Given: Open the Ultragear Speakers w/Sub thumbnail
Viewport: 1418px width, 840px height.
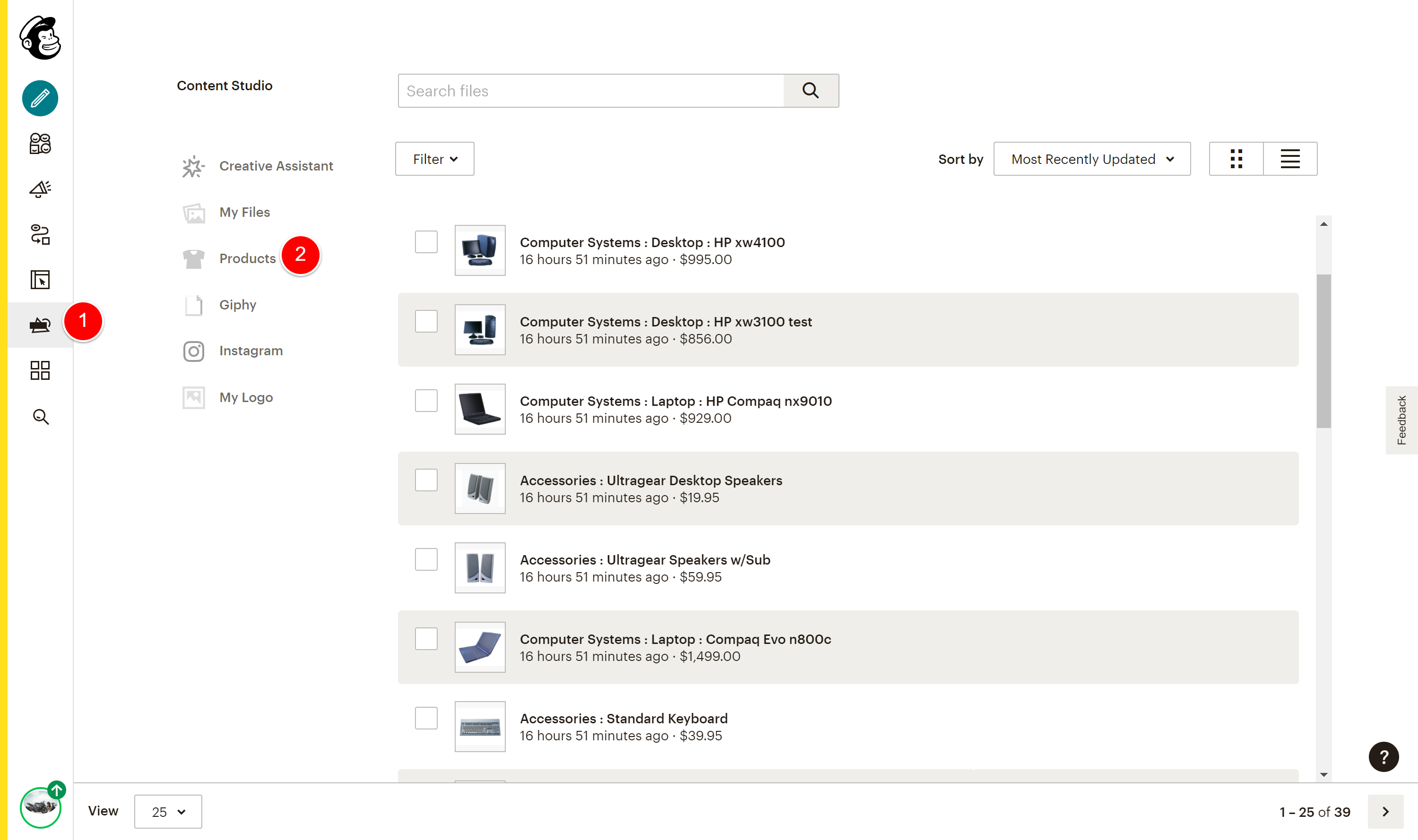Looking at the screenshot, I should (x=480, y=568).
